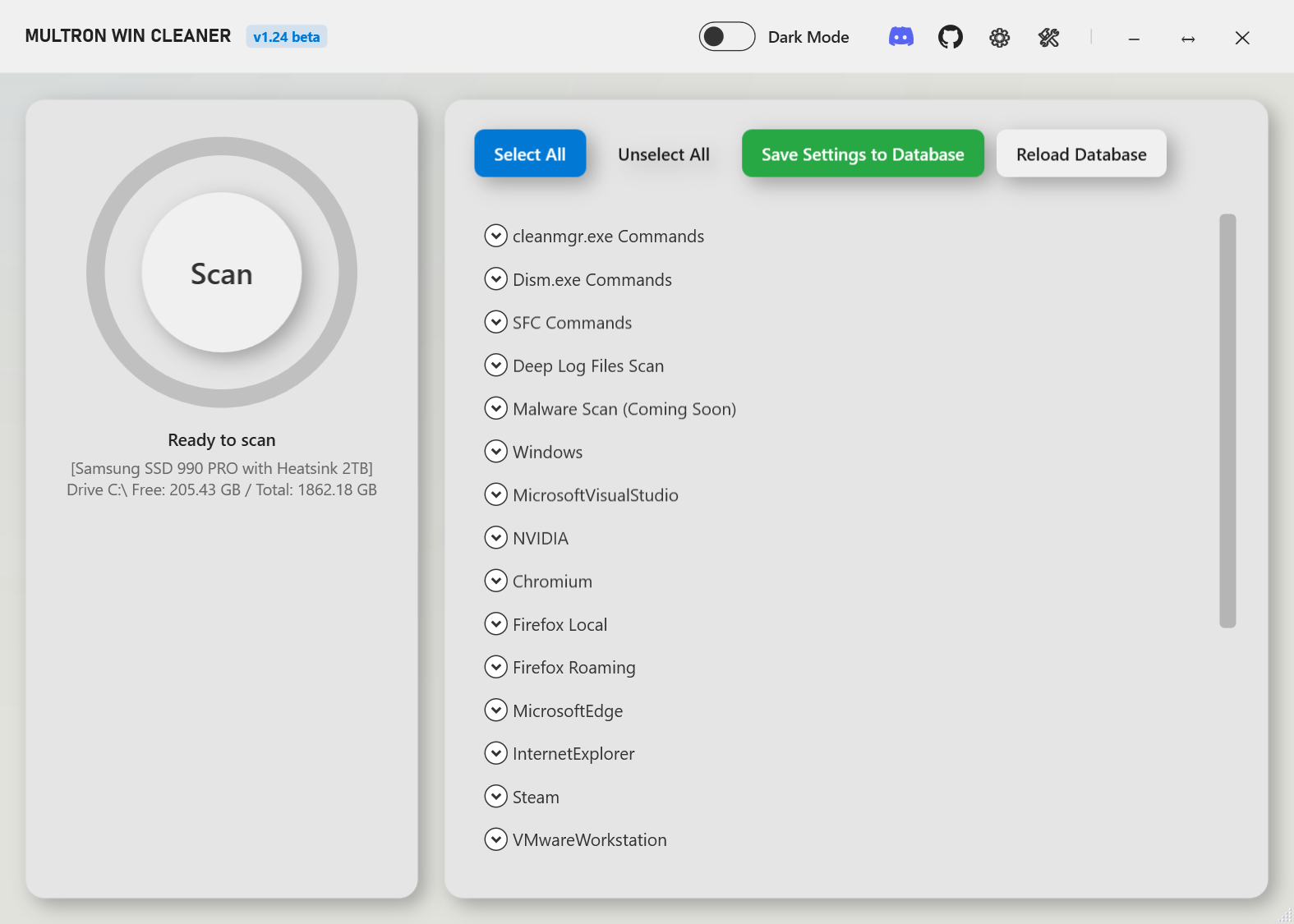Open settings gear icon
Screen dimensions: 1294x924
point(999,37)
